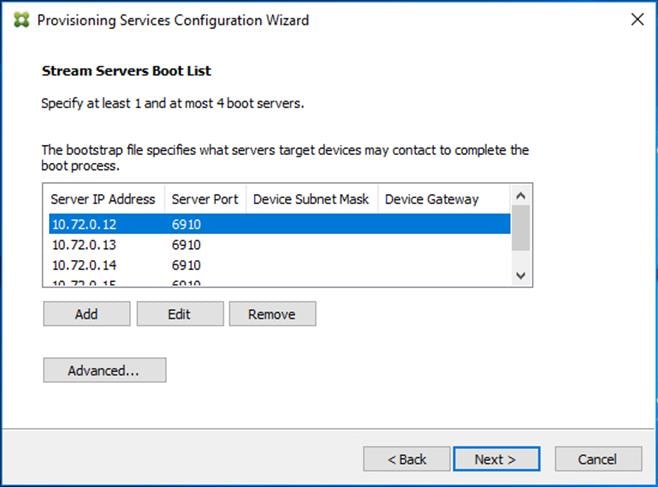Click the Provisioning Services wizard title icon
The image size is (658, 487).
pos(21,20)
